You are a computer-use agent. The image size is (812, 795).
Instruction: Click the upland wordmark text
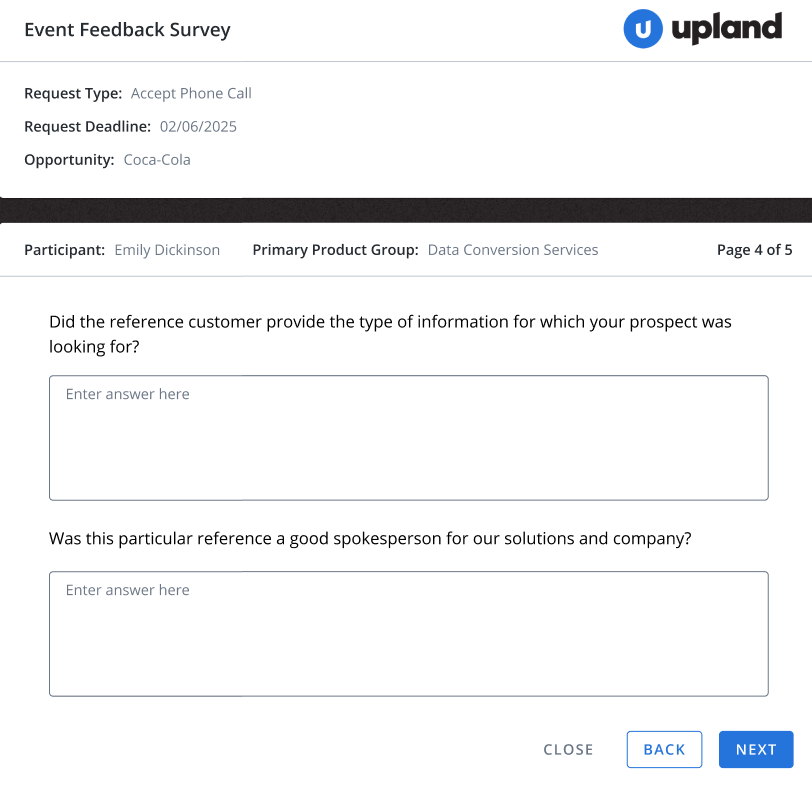tap(727, 28)
